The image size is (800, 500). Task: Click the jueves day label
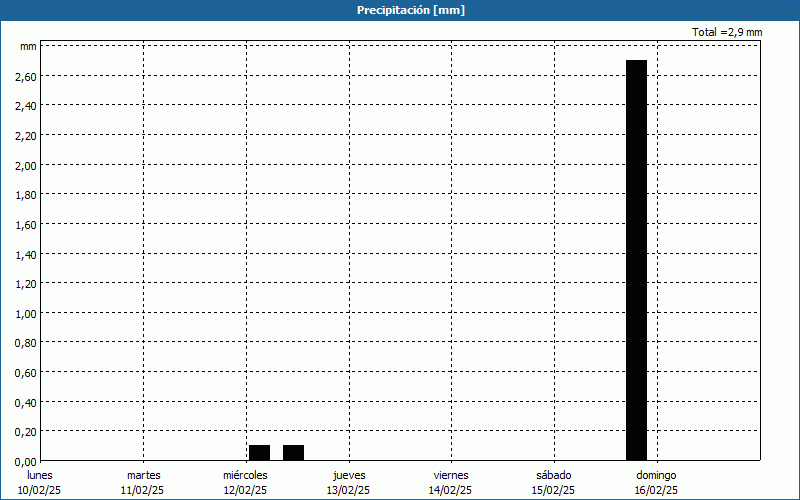coord(349,475)
